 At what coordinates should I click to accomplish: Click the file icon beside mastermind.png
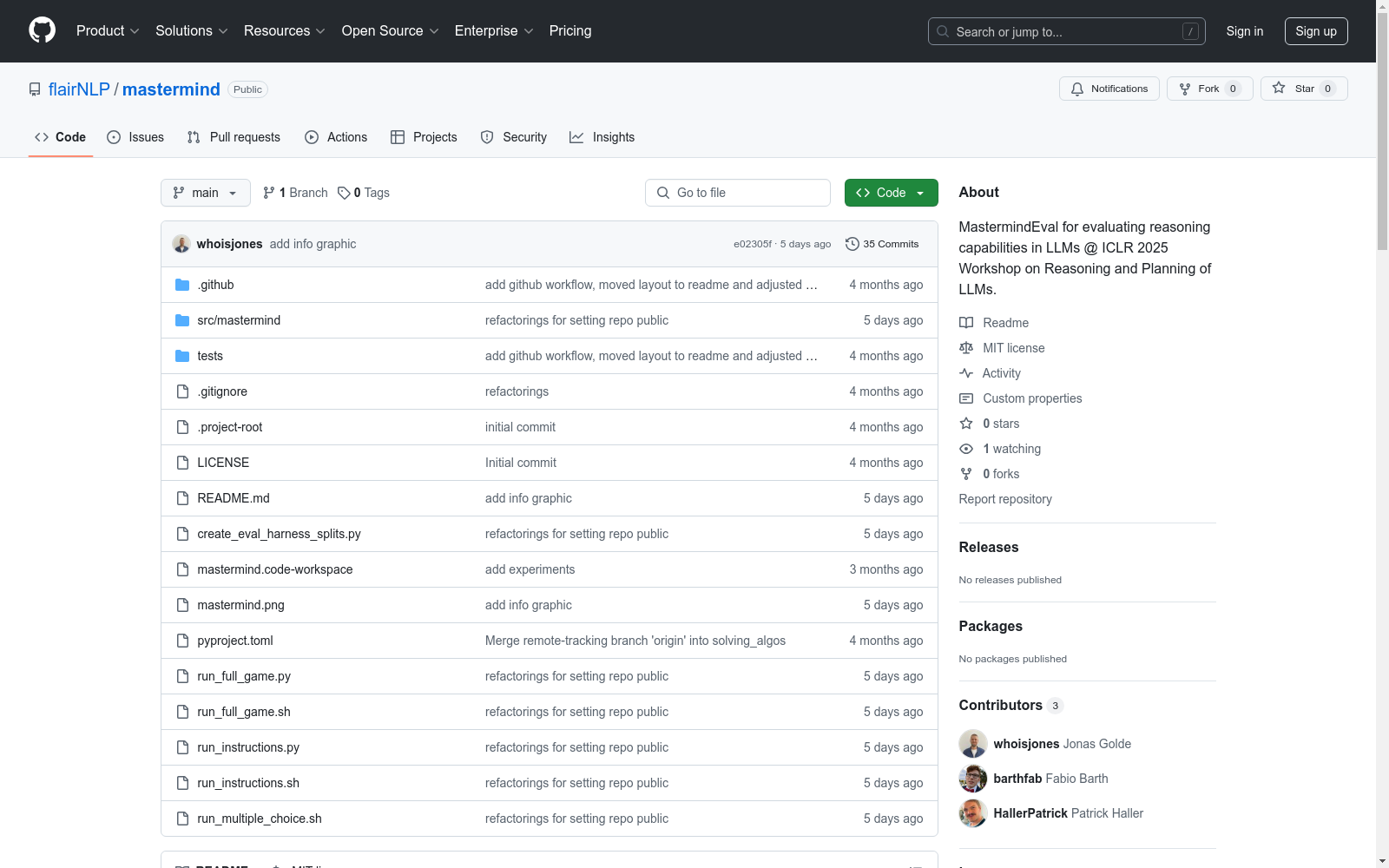(x=182, y=605)
